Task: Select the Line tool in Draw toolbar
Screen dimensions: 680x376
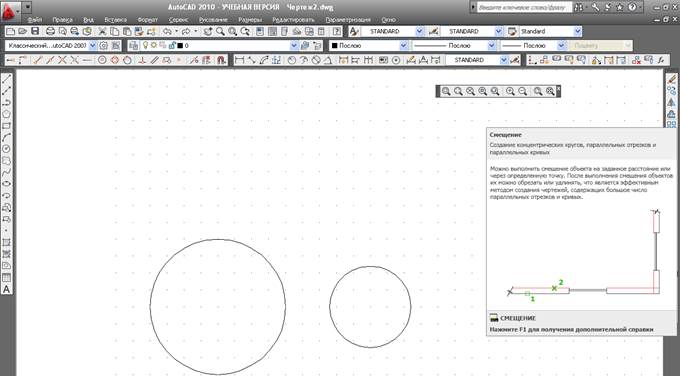Action: pos(7,79)
